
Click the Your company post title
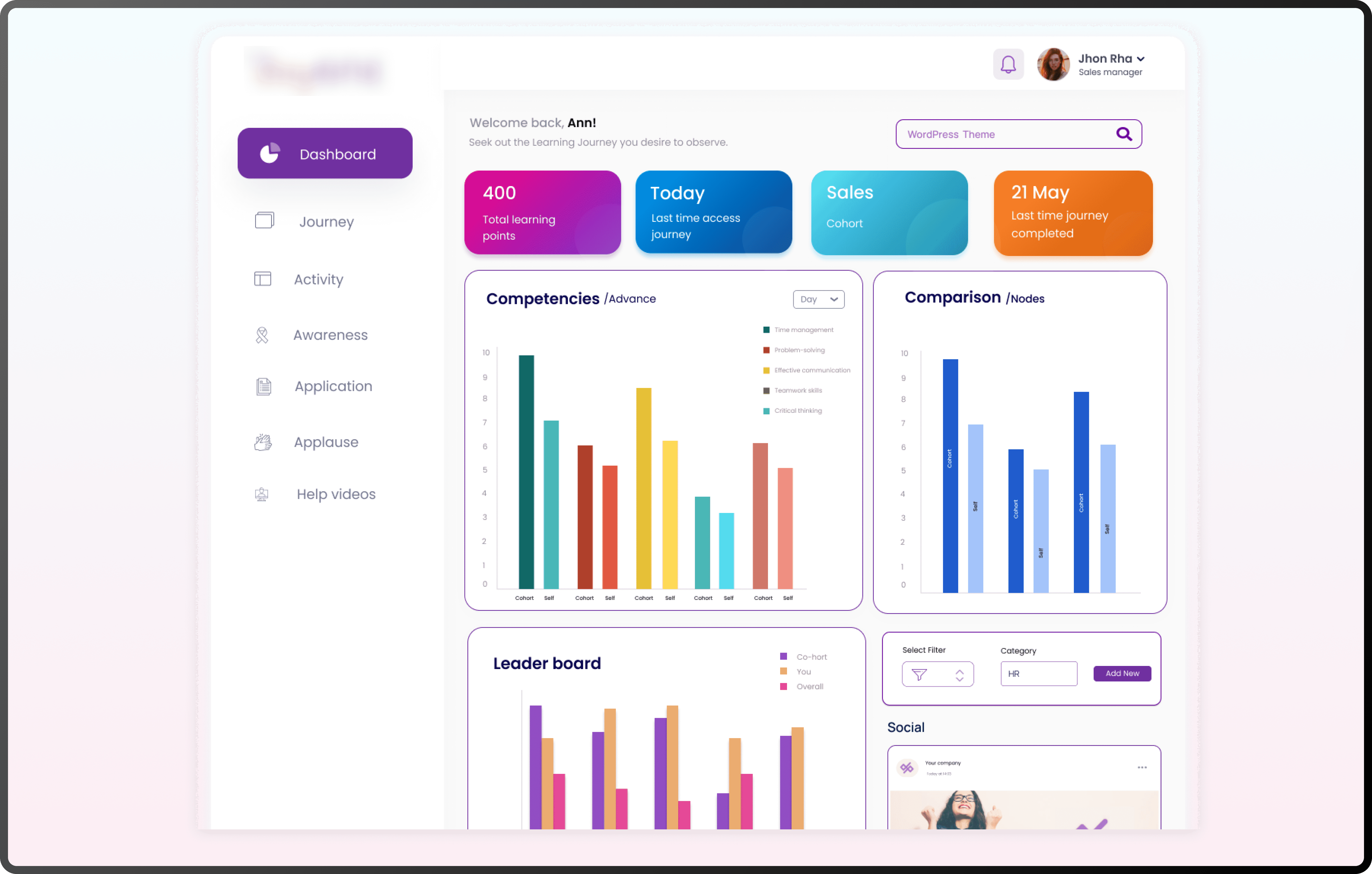pyautogui.click(x=942, y=763)
